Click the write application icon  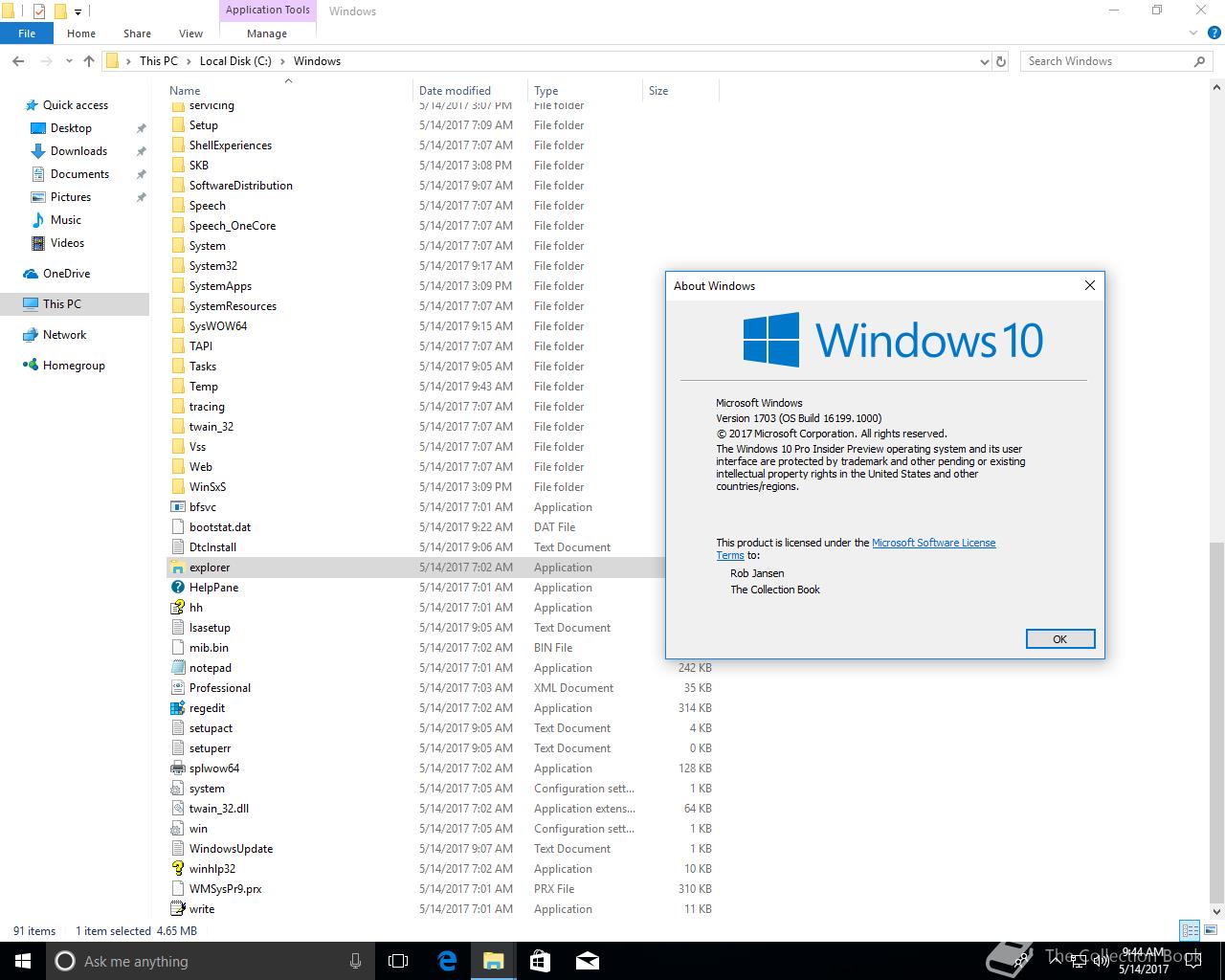tap(177, 909)
